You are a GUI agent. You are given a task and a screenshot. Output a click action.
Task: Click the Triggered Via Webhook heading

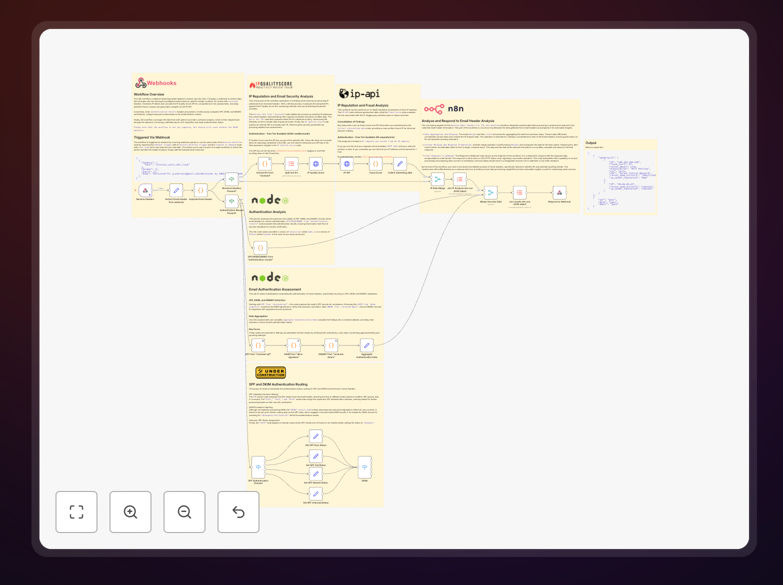click(x=152, y=137)
